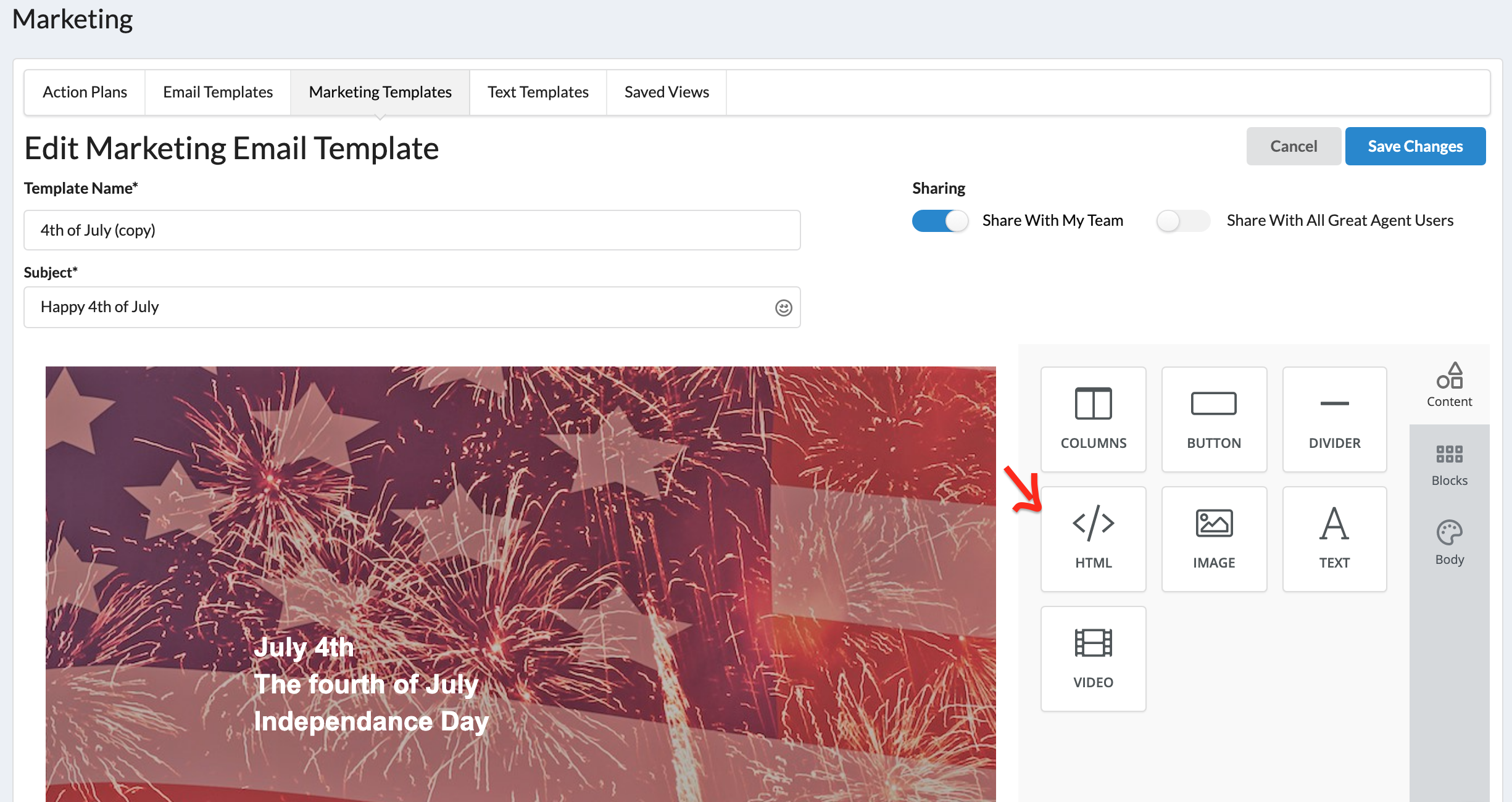Insert a Text block
This screenshot has height=802, width=1512.
click(1334, 539)
